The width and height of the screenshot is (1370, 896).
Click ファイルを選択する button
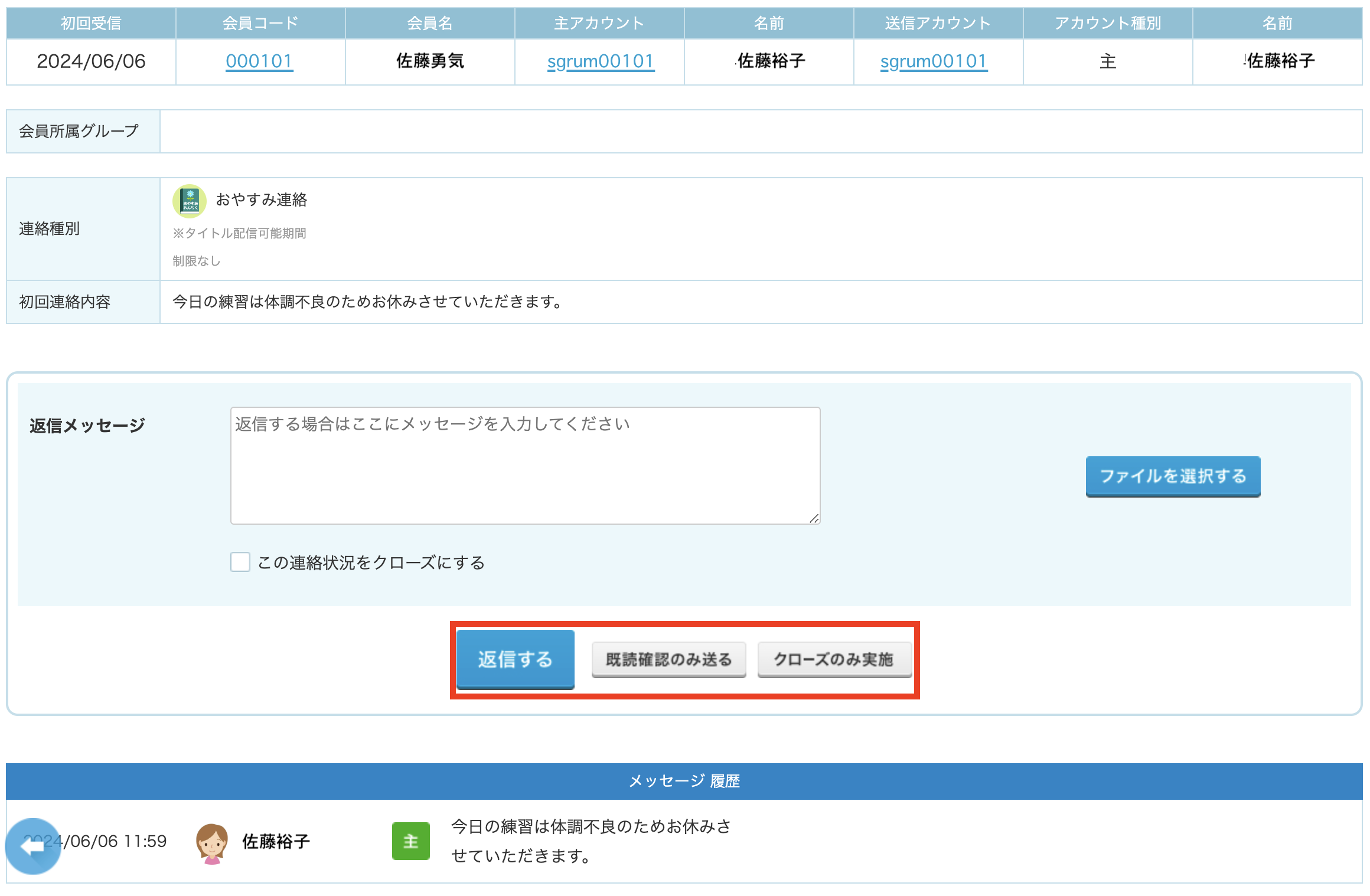[x=1172, y=476]
